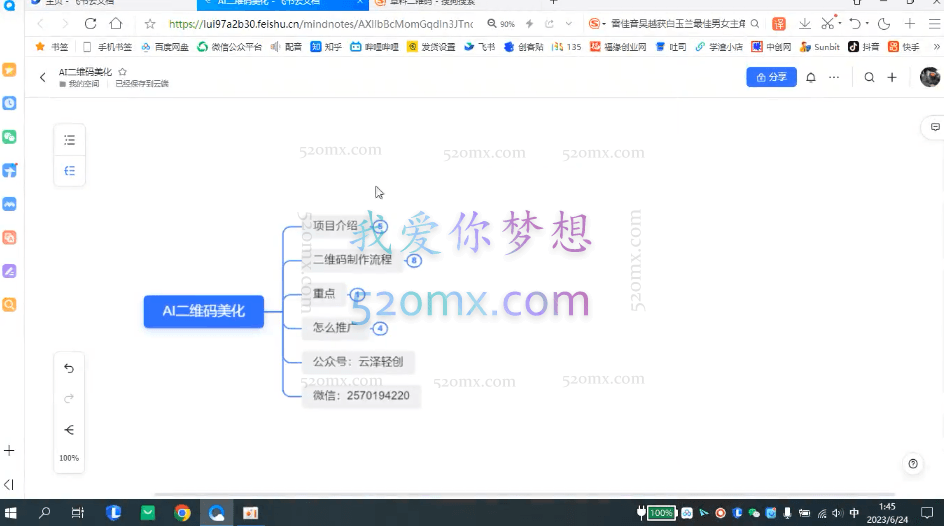Open the 百度网盘 bookmark
The image size is (944, 526).
(164, 46)
